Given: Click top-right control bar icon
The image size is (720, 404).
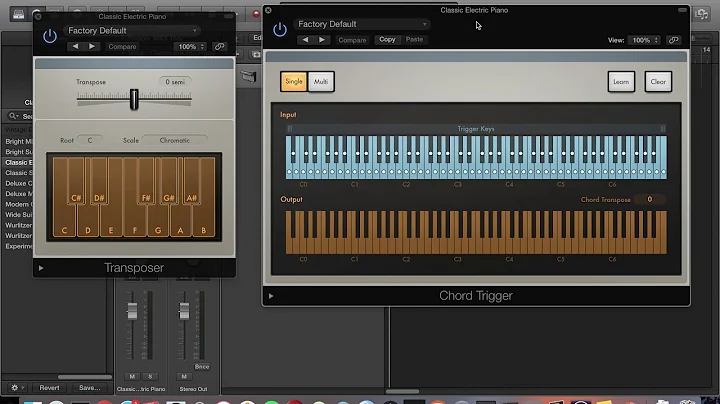Looking at the screenshot, I should 702,14.
